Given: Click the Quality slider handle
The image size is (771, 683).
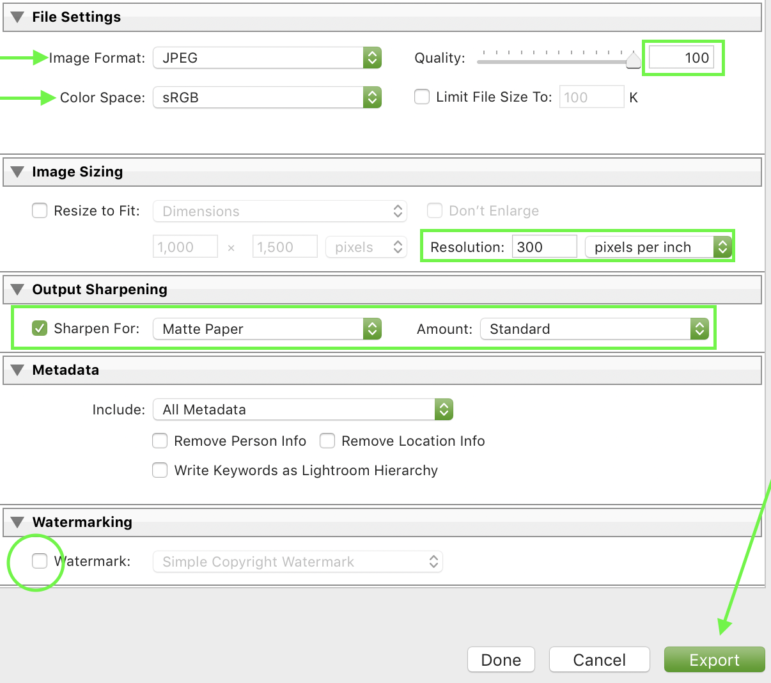Looking at the screenshot, I should coord(633,61).
